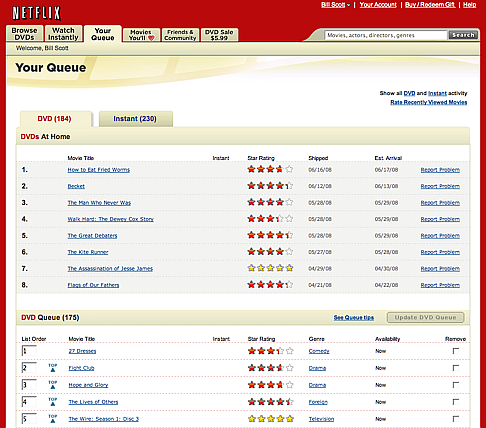The height and width of the screenshot is (428, 486).
Task: Rate Hope and Glory with stars
Action: coord(271,385)
